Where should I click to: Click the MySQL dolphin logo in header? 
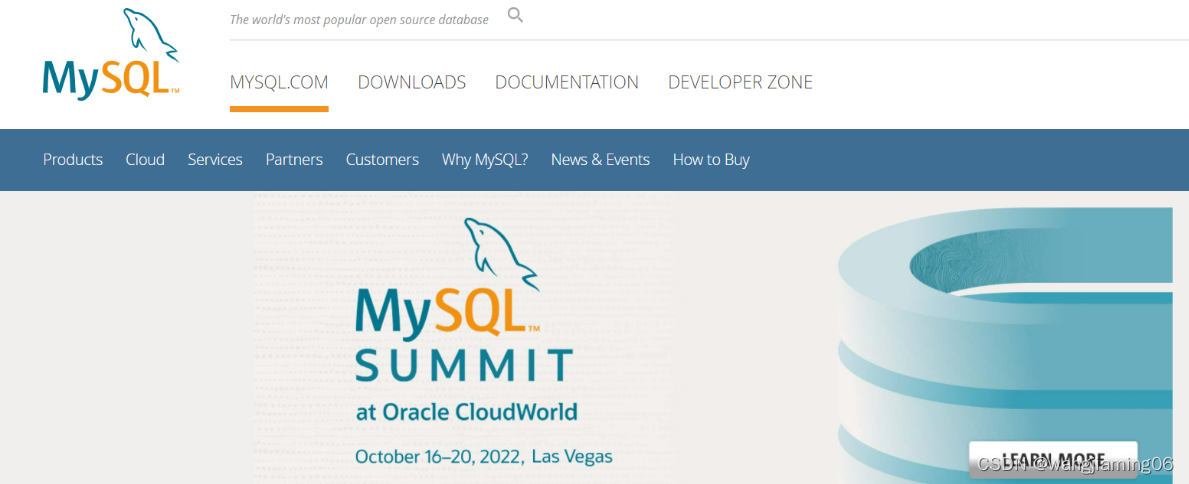(x=111, y=55)
